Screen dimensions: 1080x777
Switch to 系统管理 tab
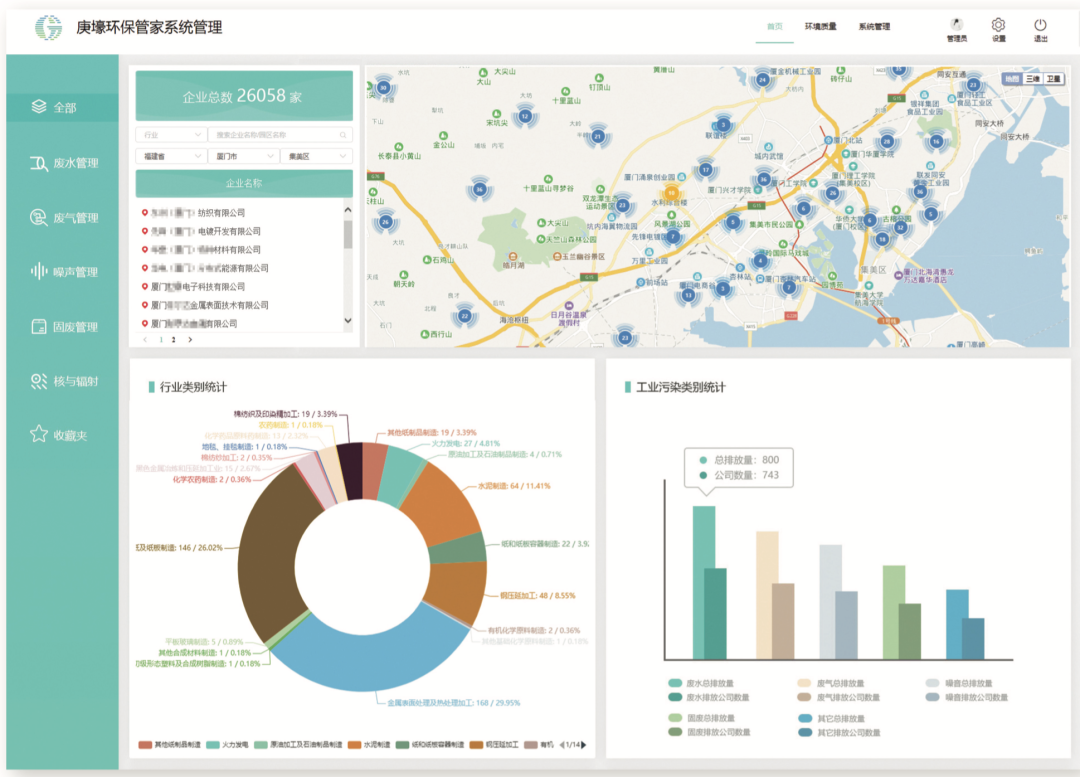tap(873, 27)
